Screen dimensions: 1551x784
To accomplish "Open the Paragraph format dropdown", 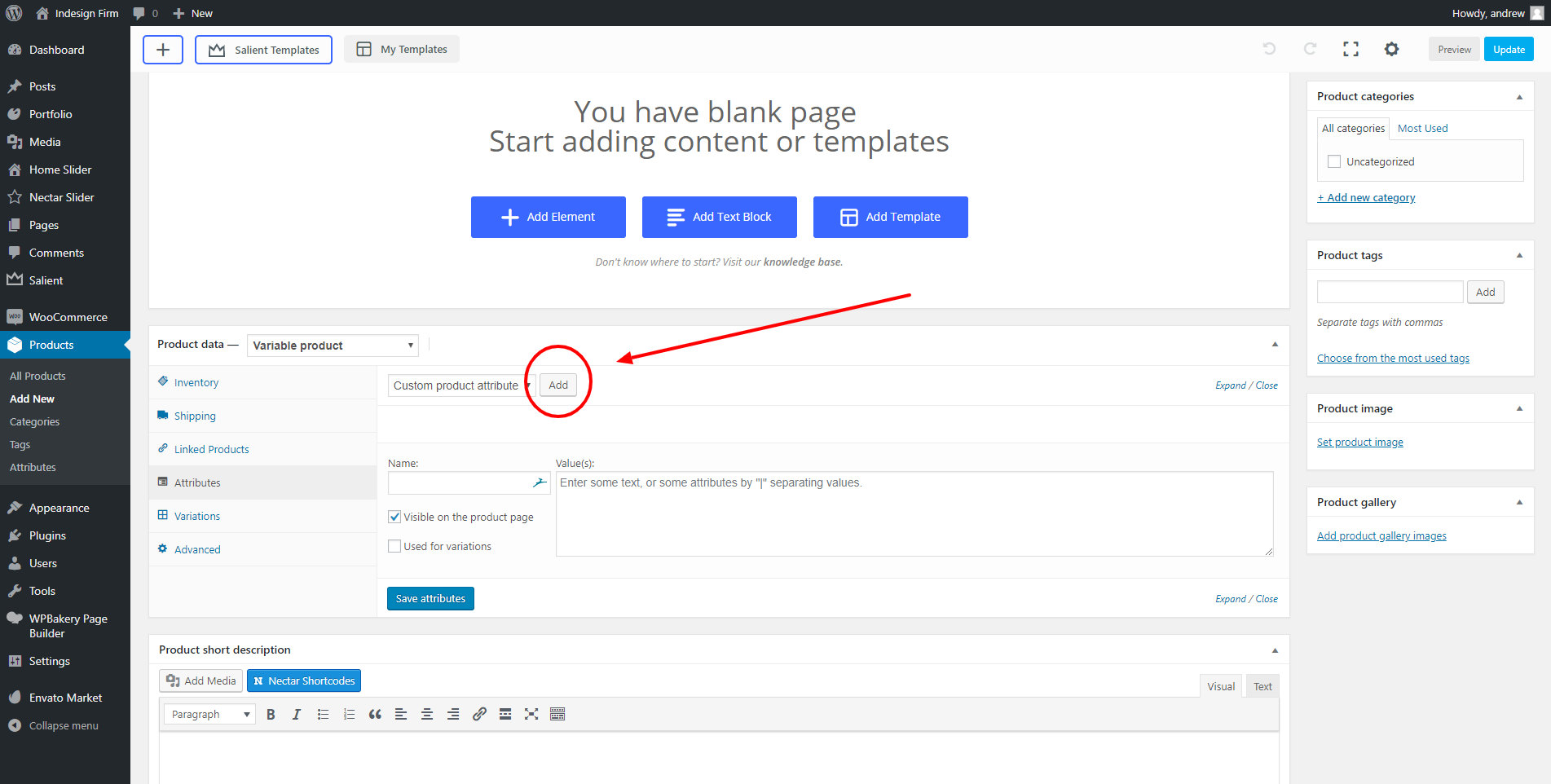I will [x=209, y=715].
